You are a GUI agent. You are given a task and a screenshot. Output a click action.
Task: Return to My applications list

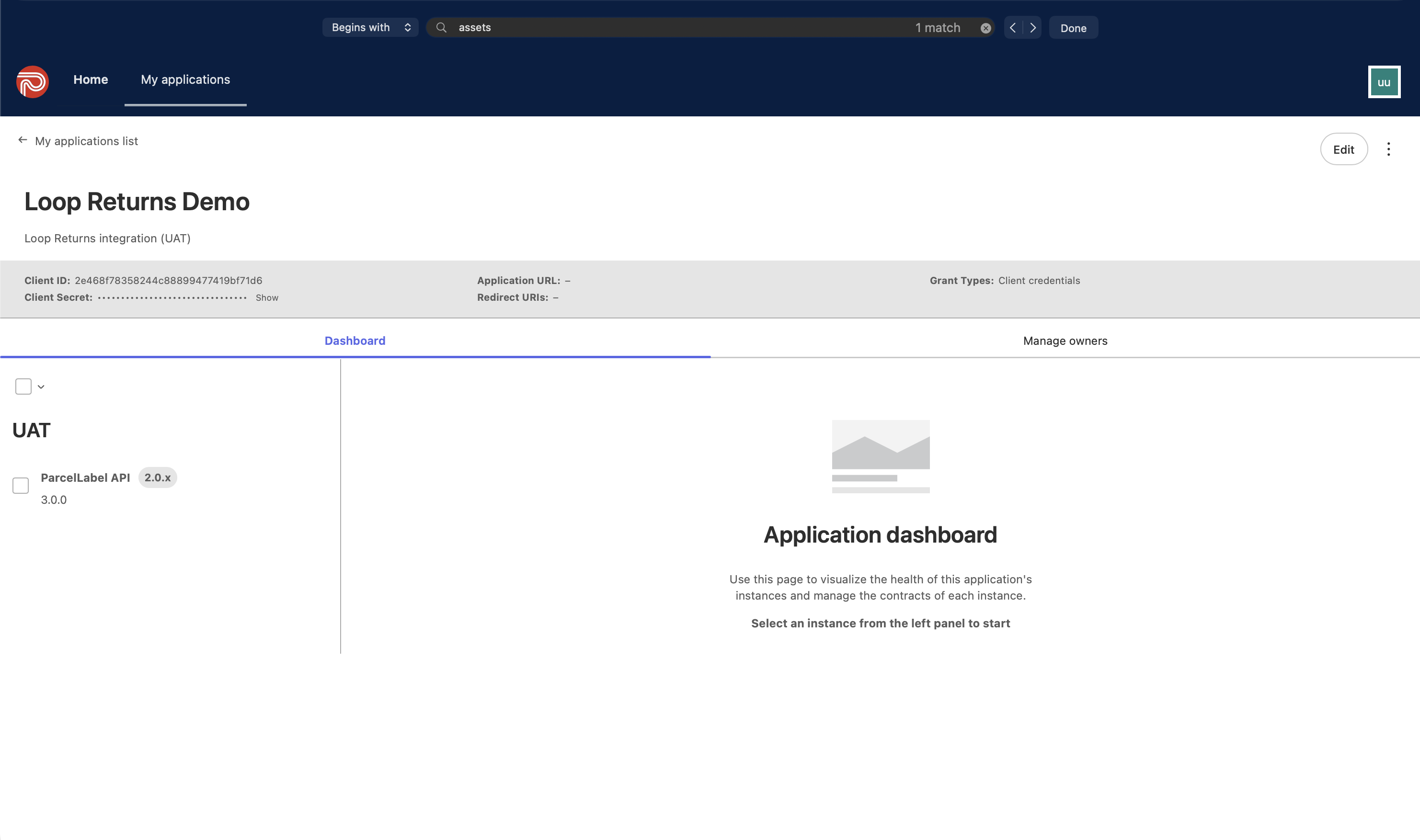coord(86,141)
